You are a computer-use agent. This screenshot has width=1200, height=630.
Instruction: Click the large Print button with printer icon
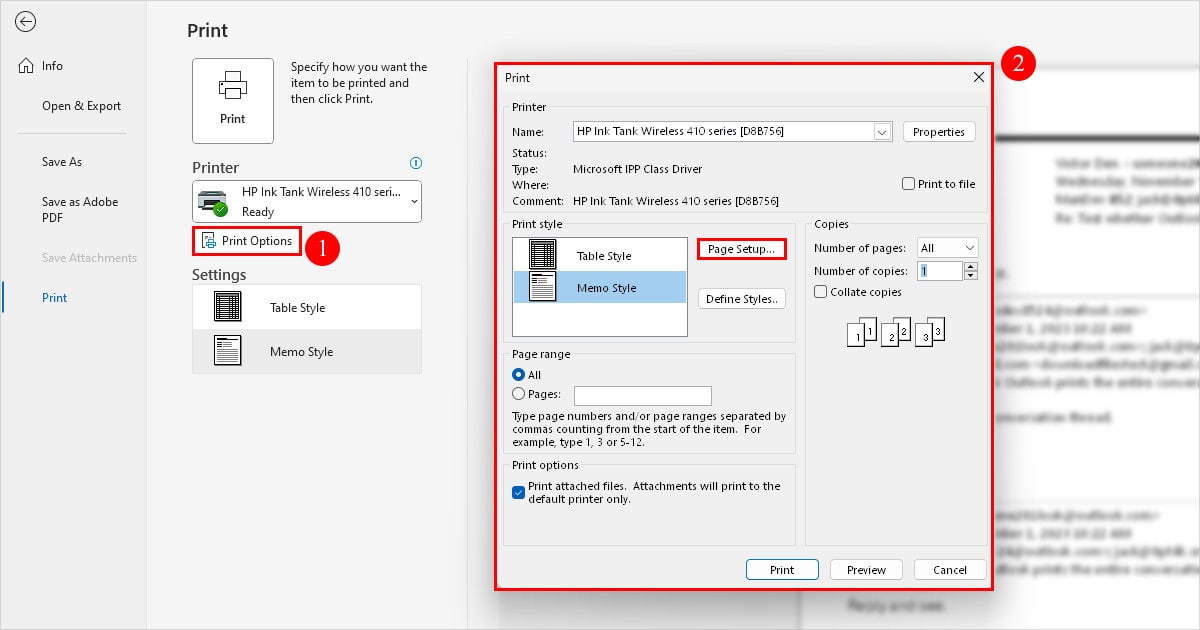tap(233, 100)
